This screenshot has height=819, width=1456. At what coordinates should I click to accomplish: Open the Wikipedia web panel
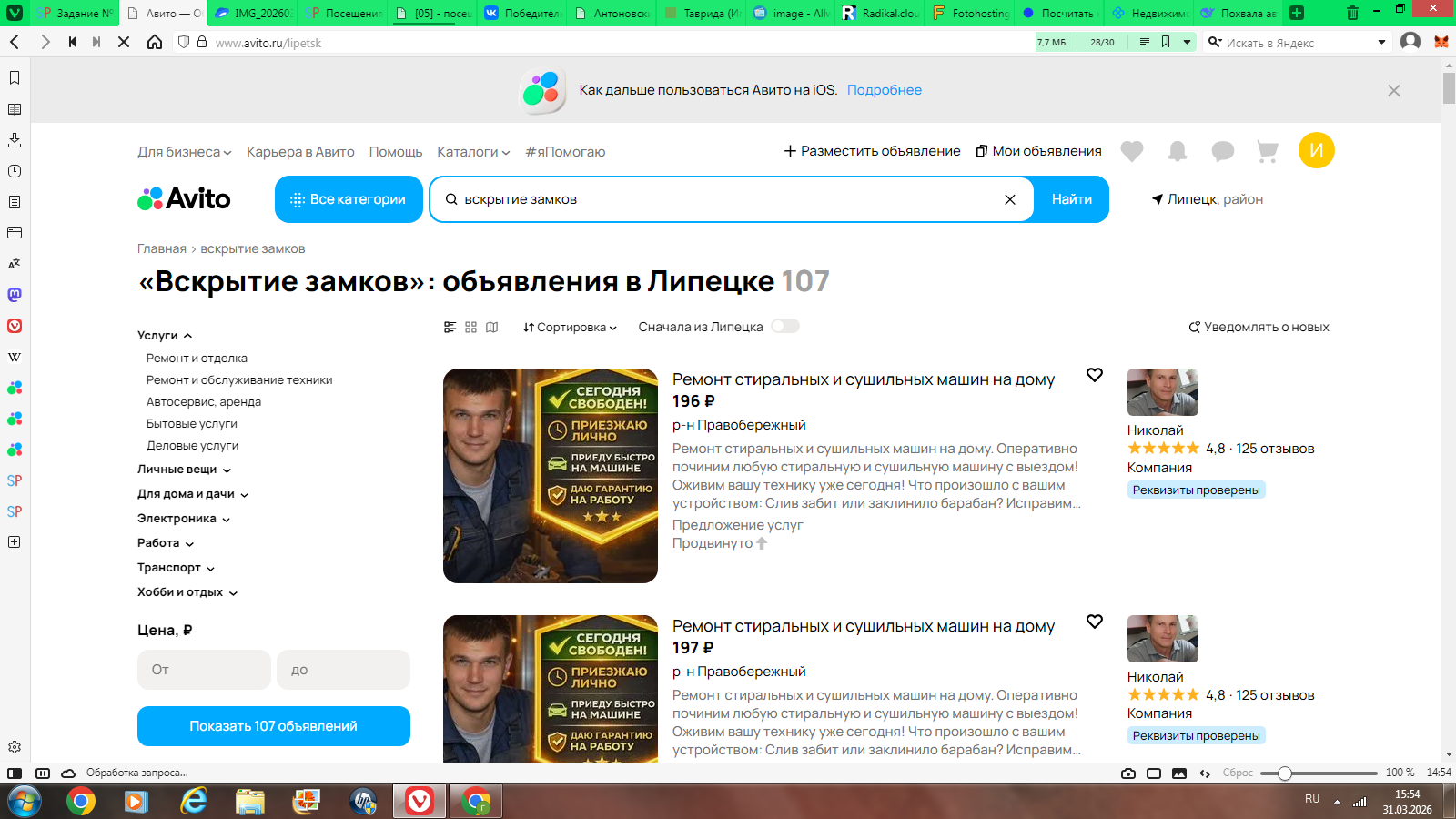click(15, 357)
